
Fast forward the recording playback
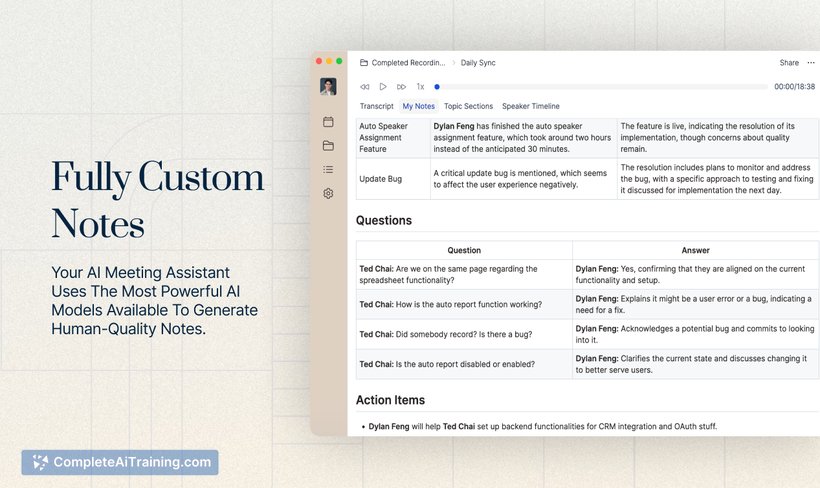401,87
